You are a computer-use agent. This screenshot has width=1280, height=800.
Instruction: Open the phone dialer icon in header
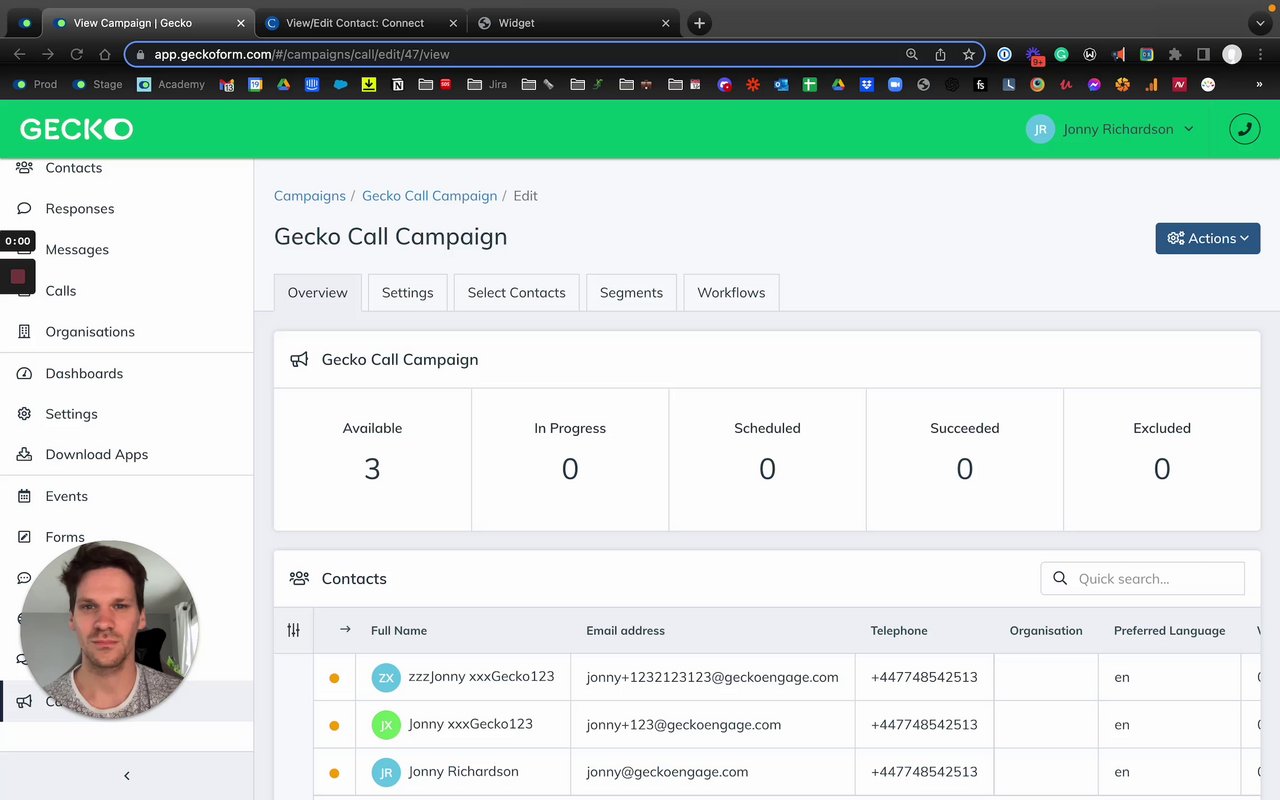[1244, 129]
